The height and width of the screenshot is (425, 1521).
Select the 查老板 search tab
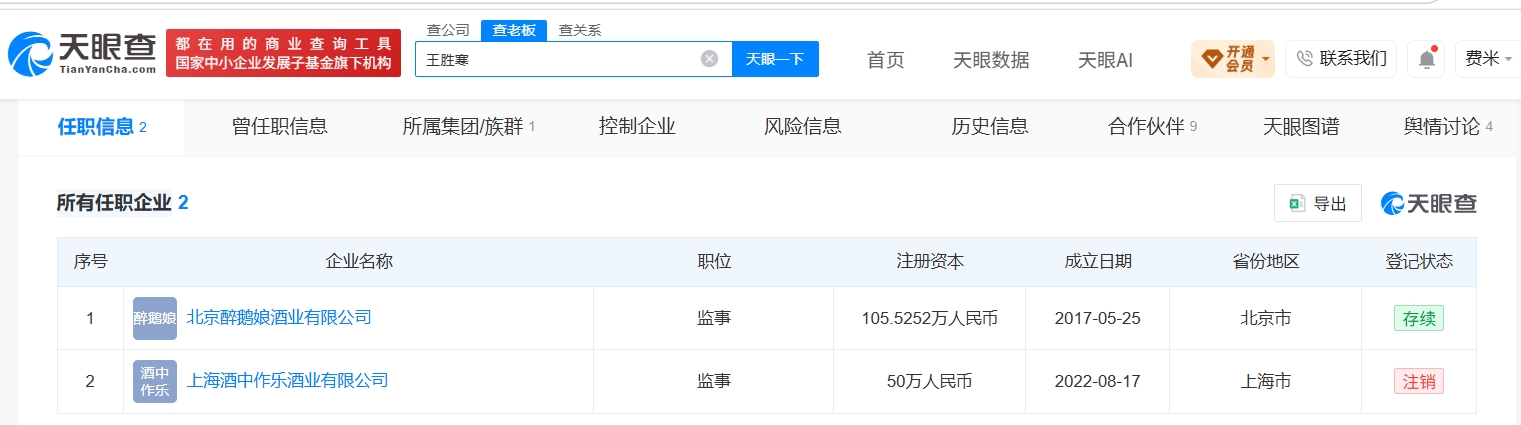point(514,30)
